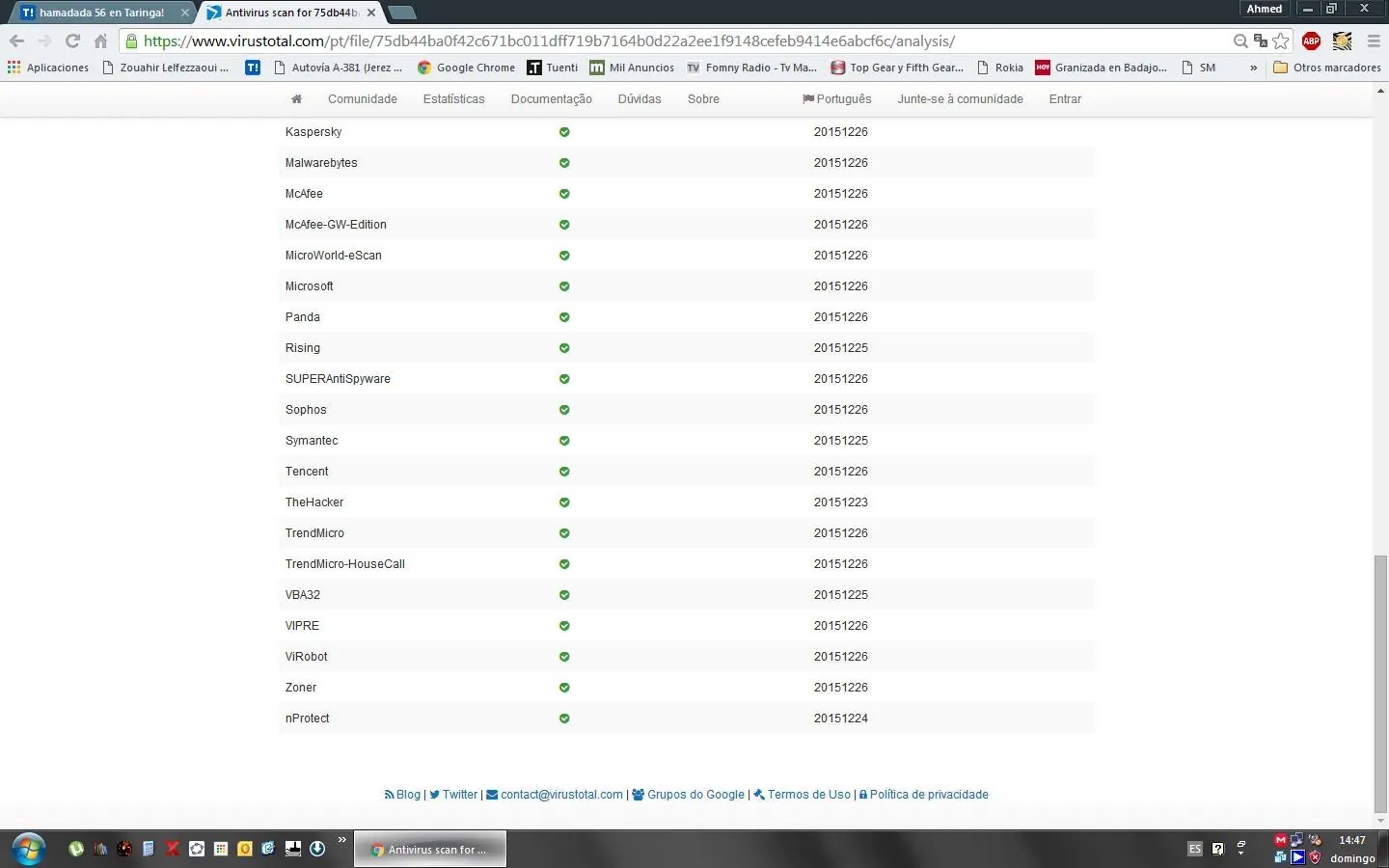The height and width of the screenshot is (868, 1389).
Task: Open the zoom magnifier icon in address bar
Action: pos(1240,41)
